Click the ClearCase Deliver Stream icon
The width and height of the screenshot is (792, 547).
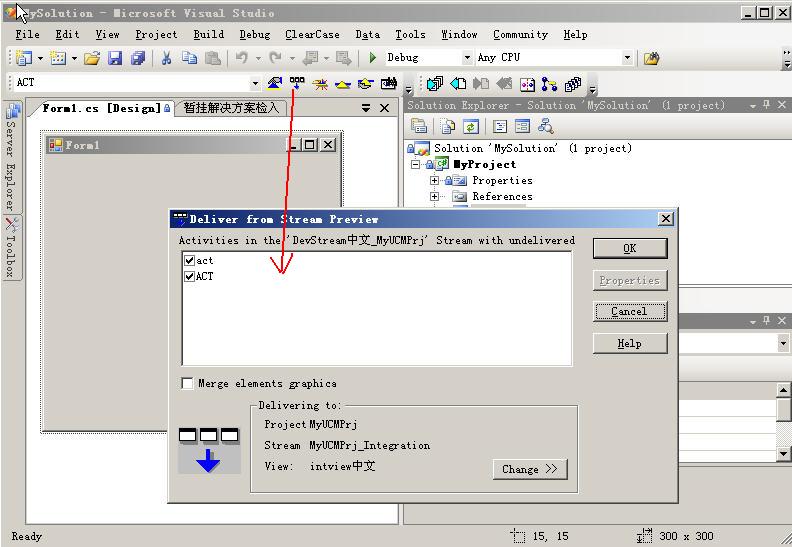297,83
